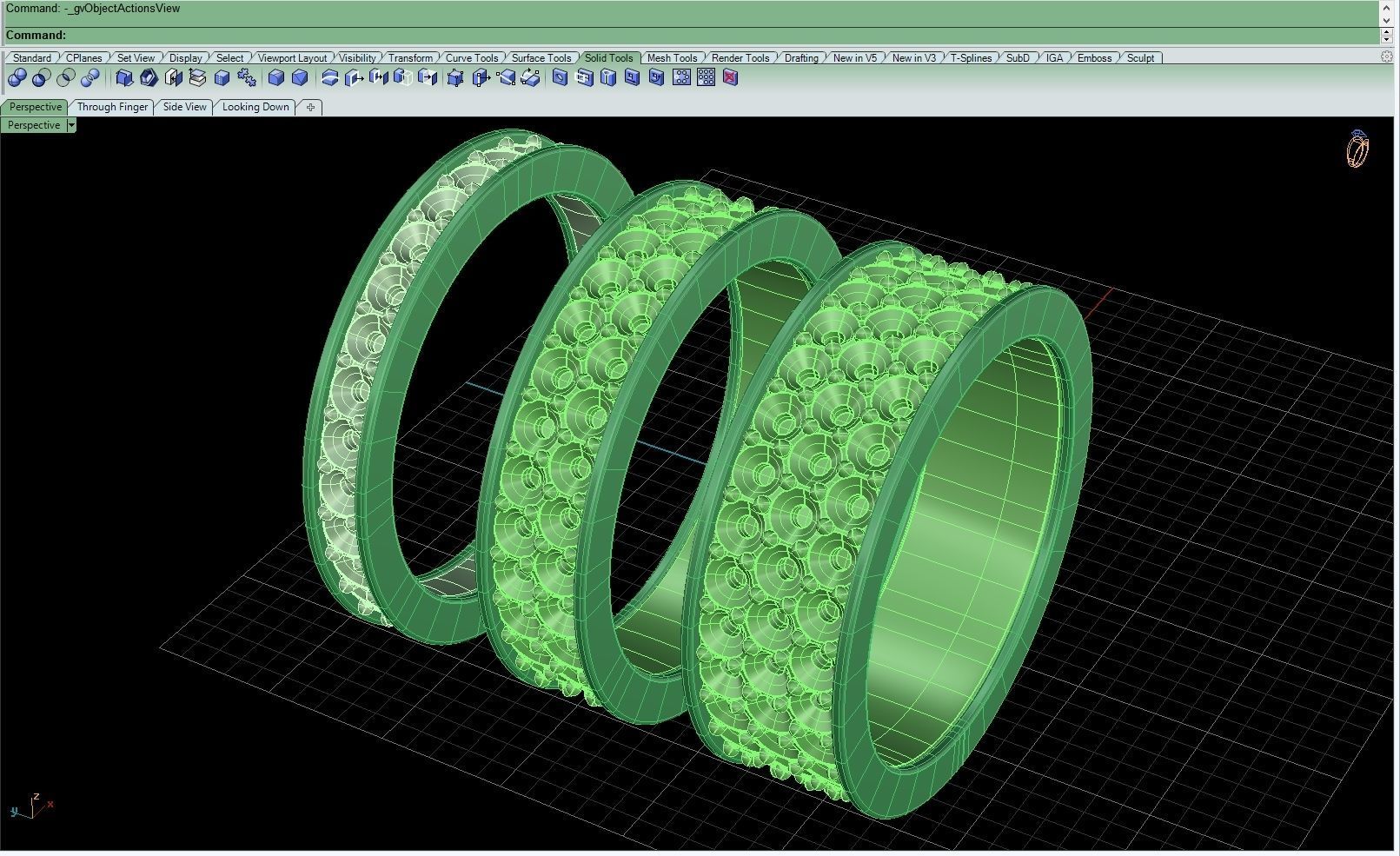This screenshot has height=856, width=1400.
Task: Open the Drafting toolbar tab
Action: click(801, 58)
